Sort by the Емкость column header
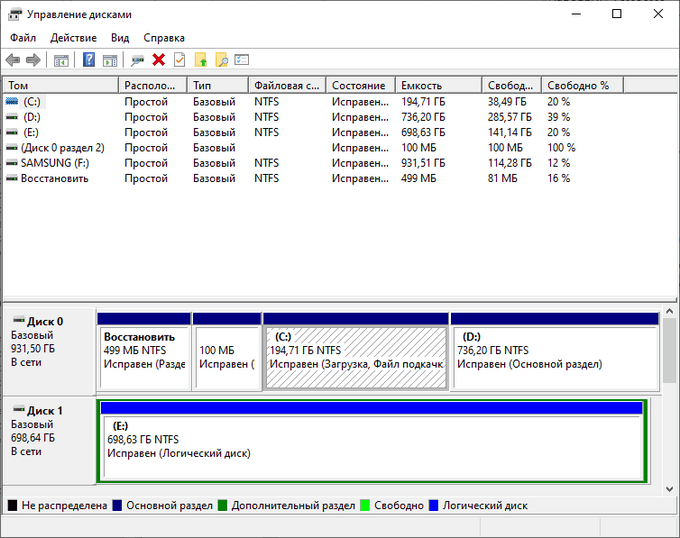The height and width of the screenshot is (538, 680). (x=439, y=85)
